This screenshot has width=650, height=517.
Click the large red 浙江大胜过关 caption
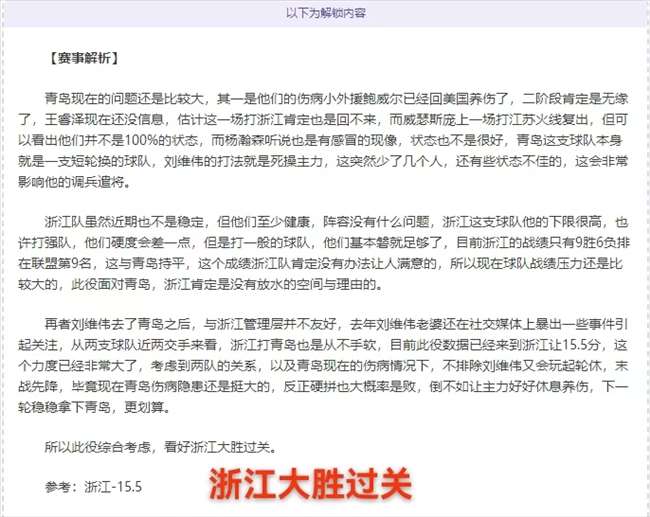pyautogui.click(x=310, y=484)
